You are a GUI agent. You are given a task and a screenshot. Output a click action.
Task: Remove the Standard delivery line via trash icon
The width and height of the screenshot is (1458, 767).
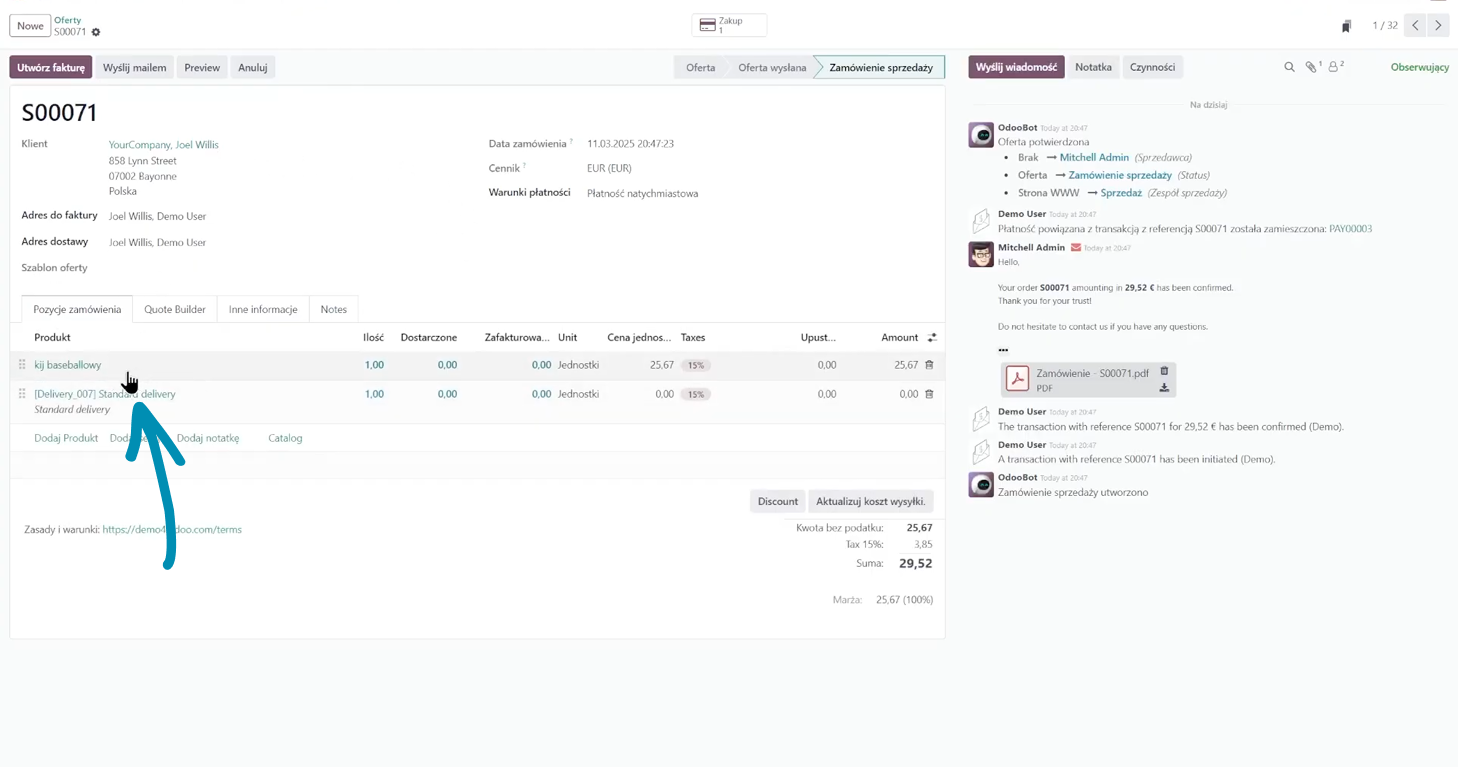click(x=929, y=394)
